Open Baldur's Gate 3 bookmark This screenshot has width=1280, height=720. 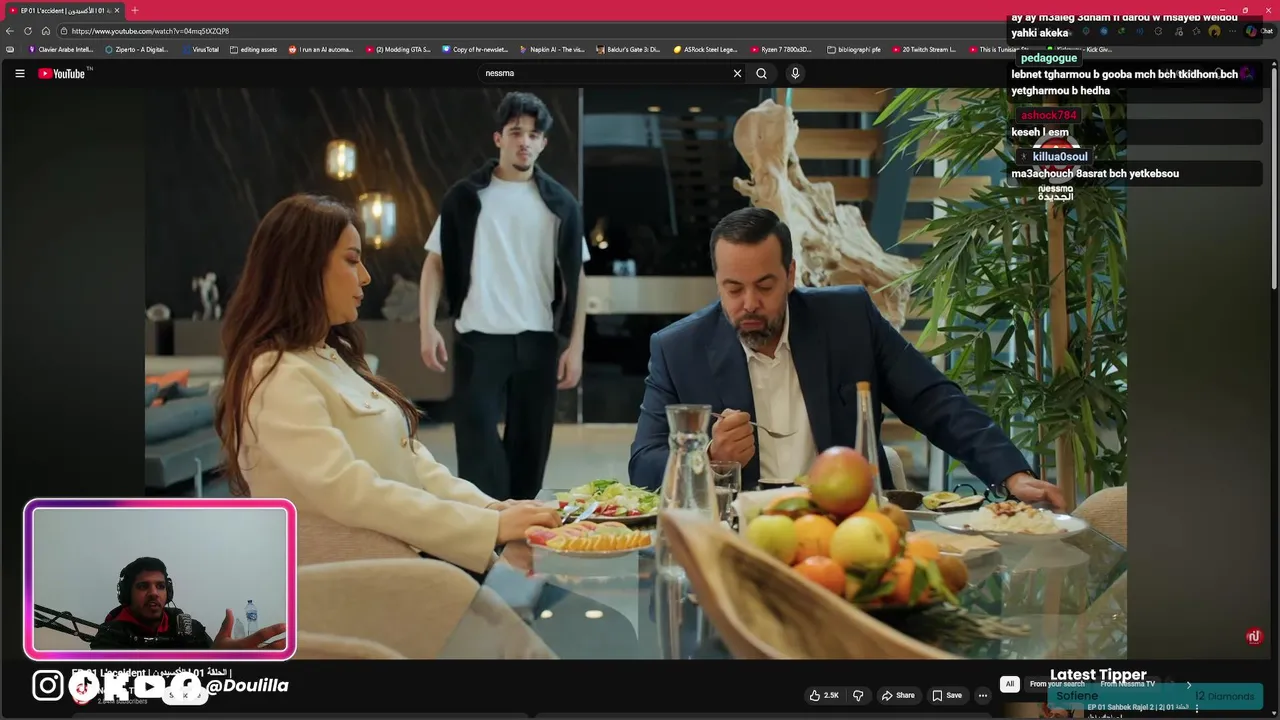click(628, 49)
